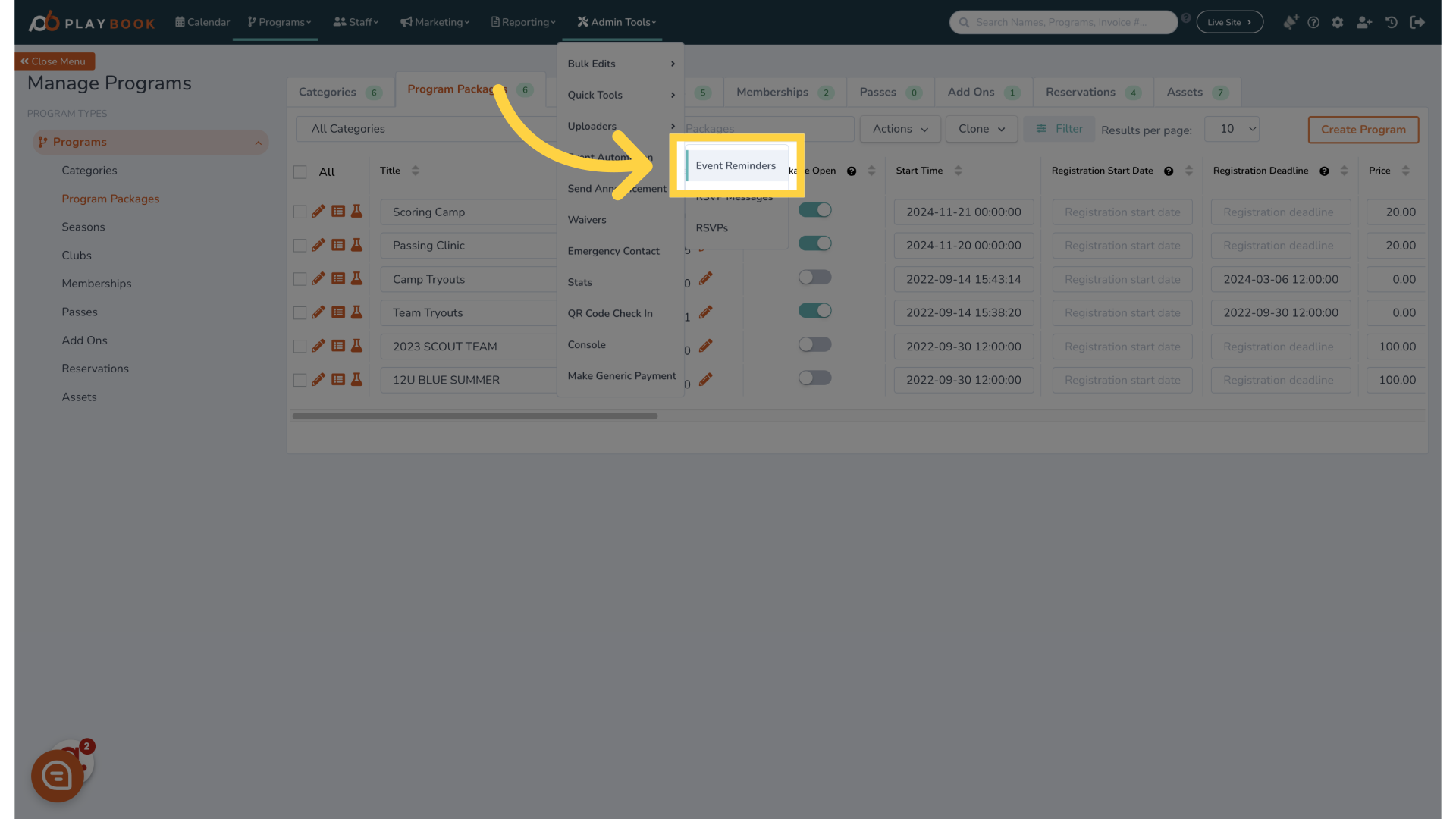Open the Reporting menu in top nav

pyautogui.click(x=523, y=22)
